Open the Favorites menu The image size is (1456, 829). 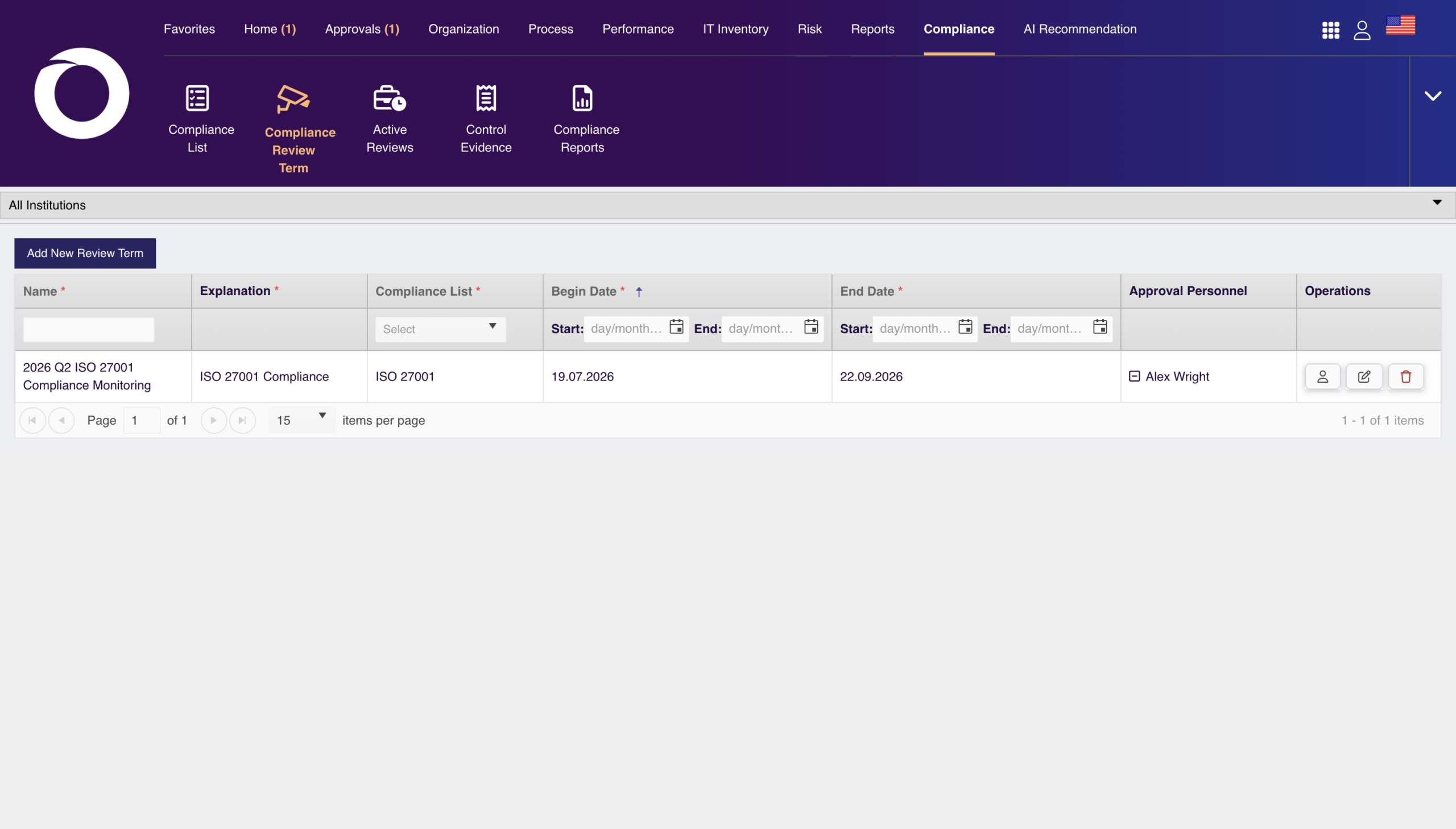[189, 29]
